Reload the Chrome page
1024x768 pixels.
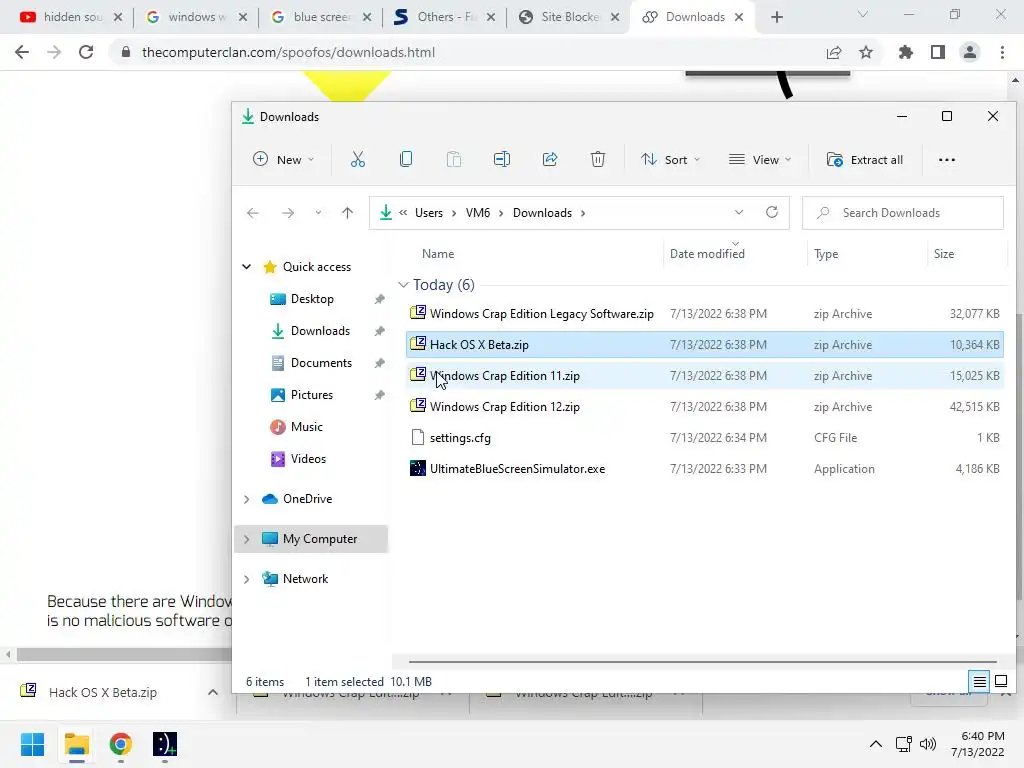[86, 52]
